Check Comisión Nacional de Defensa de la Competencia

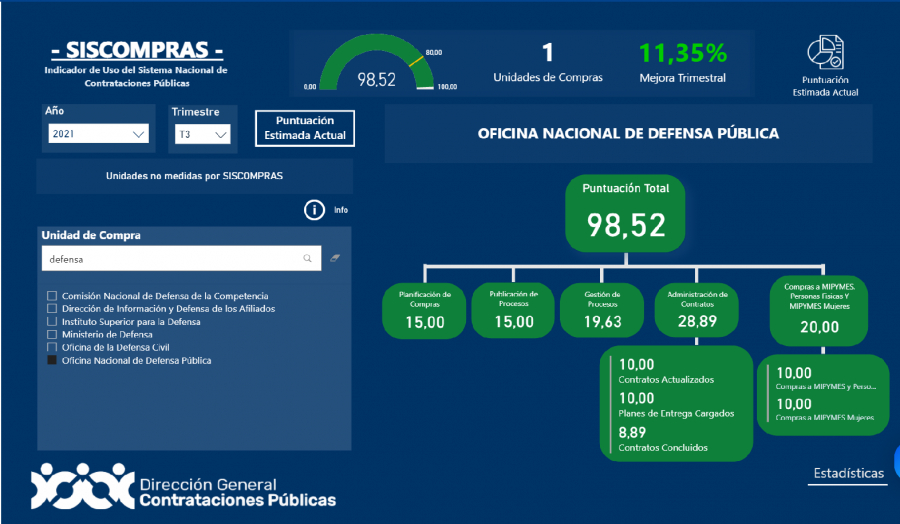click(52, 296)
